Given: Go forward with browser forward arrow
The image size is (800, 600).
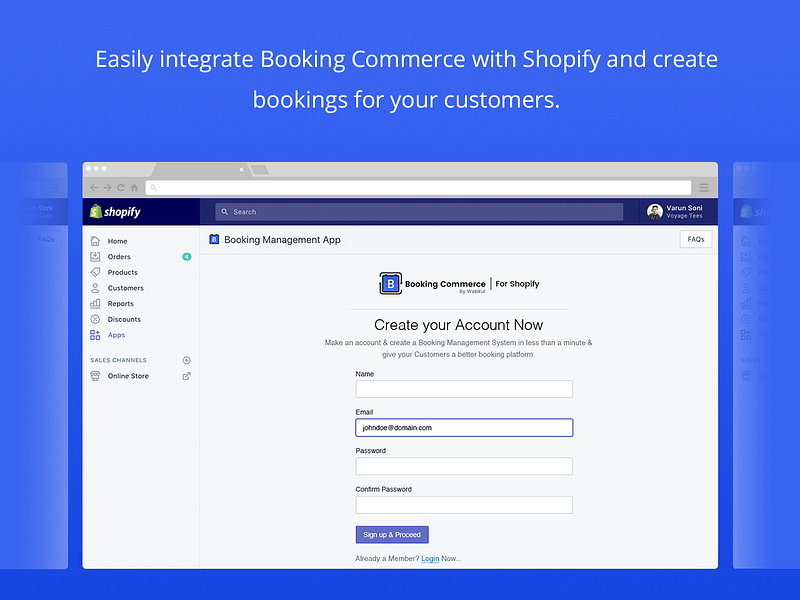Looking at the screenshot, I should click(108, 188).
